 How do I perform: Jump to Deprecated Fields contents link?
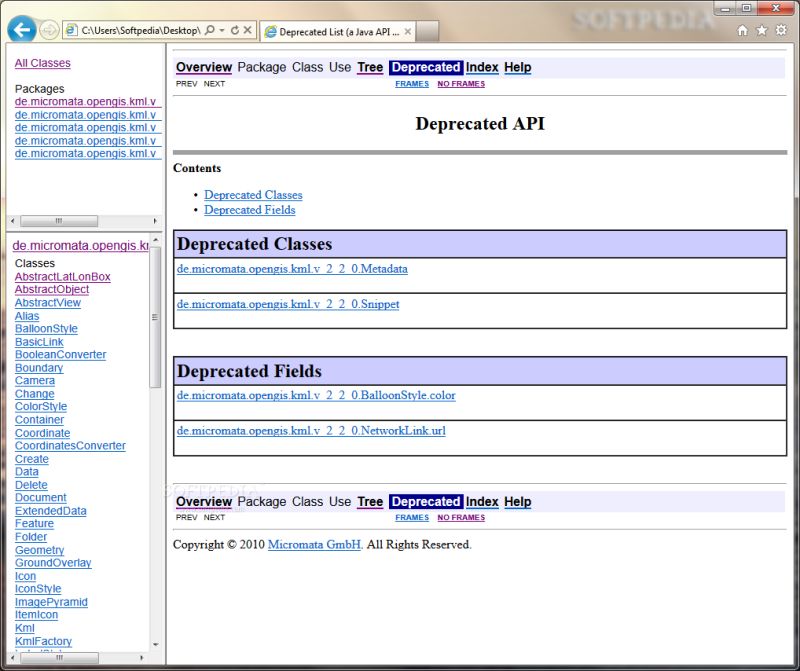(x=249, y=210)
